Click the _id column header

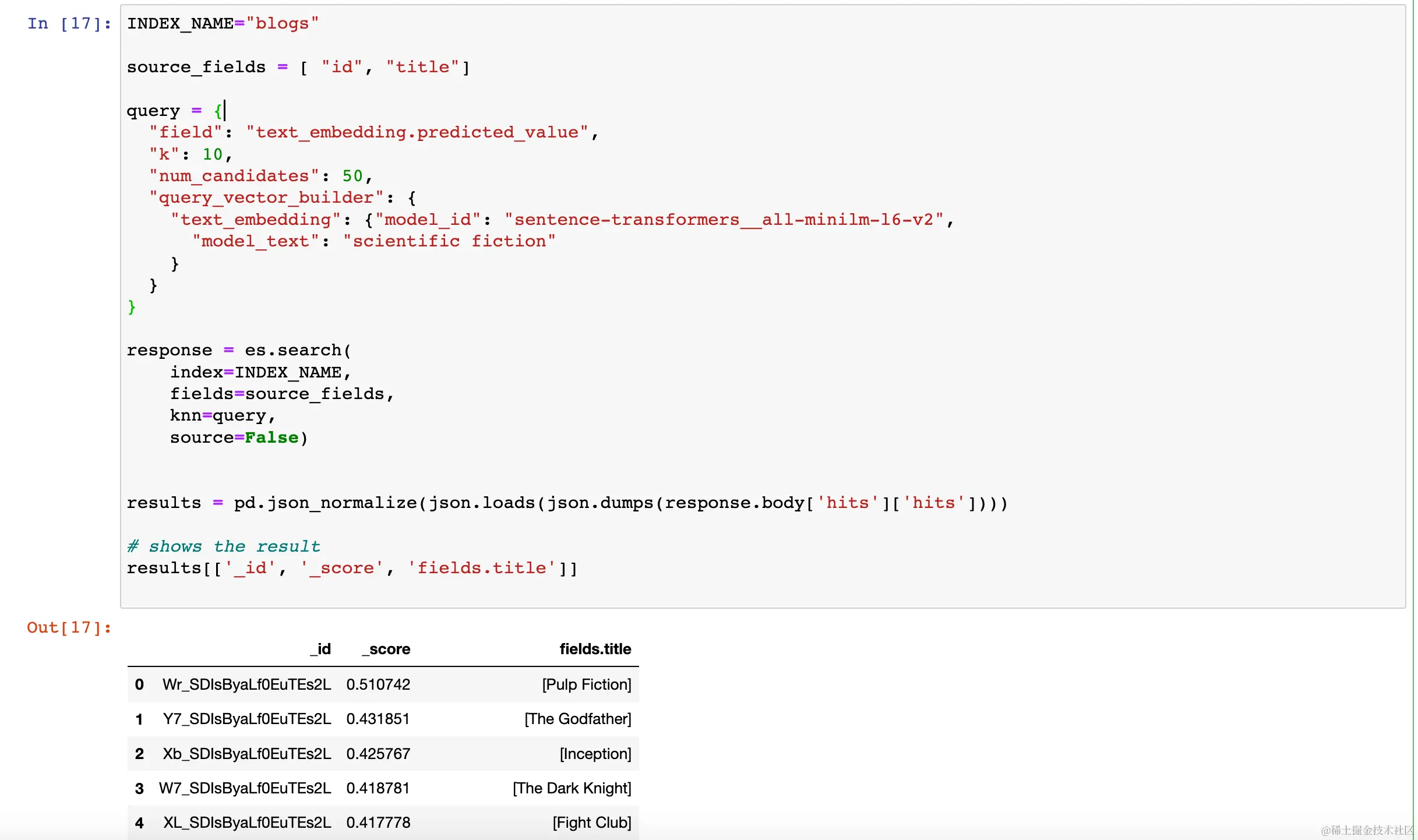[x=320, y=649]
